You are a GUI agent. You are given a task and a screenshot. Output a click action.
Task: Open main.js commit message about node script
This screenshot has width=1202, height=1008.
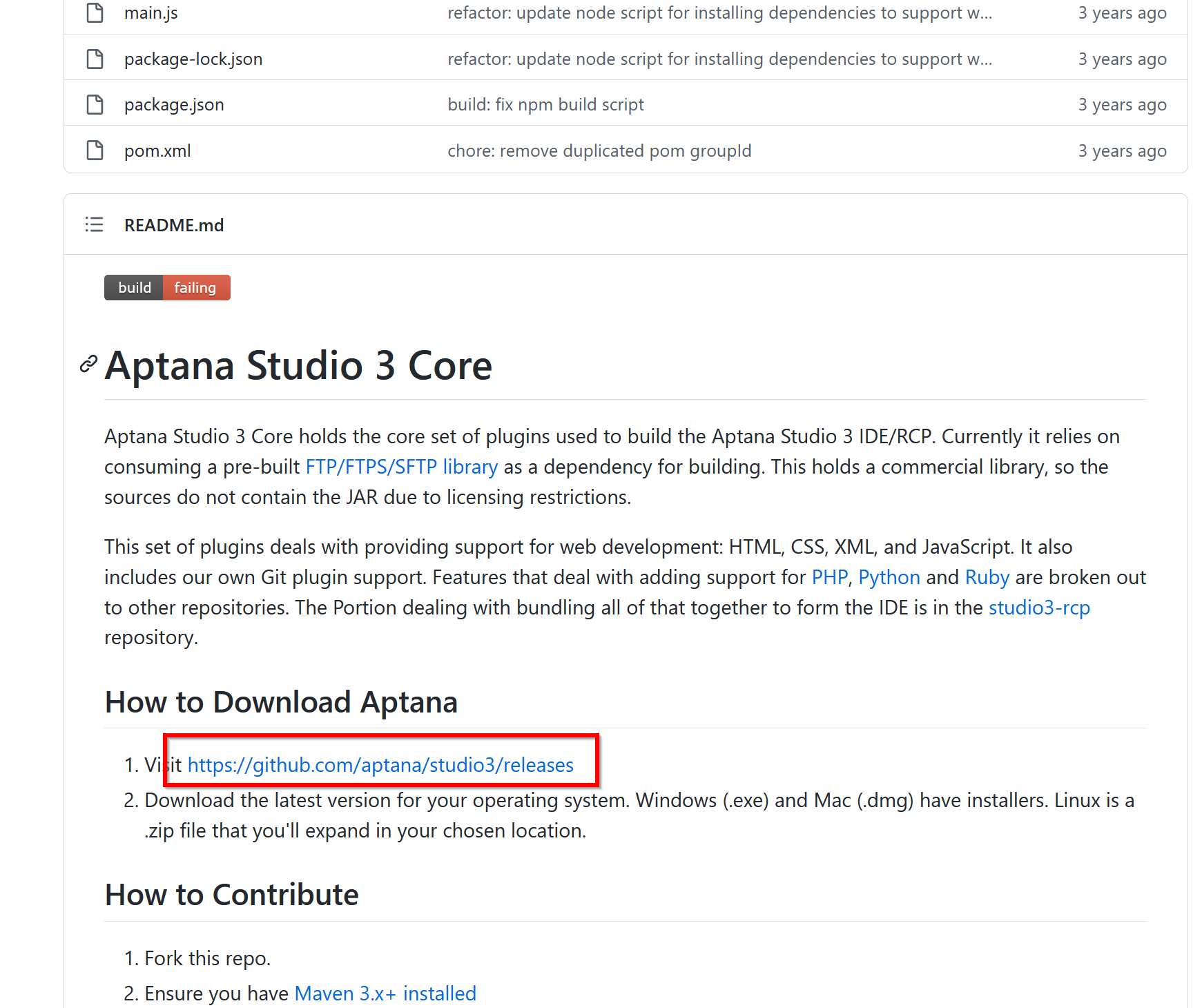tap(720, 13)
